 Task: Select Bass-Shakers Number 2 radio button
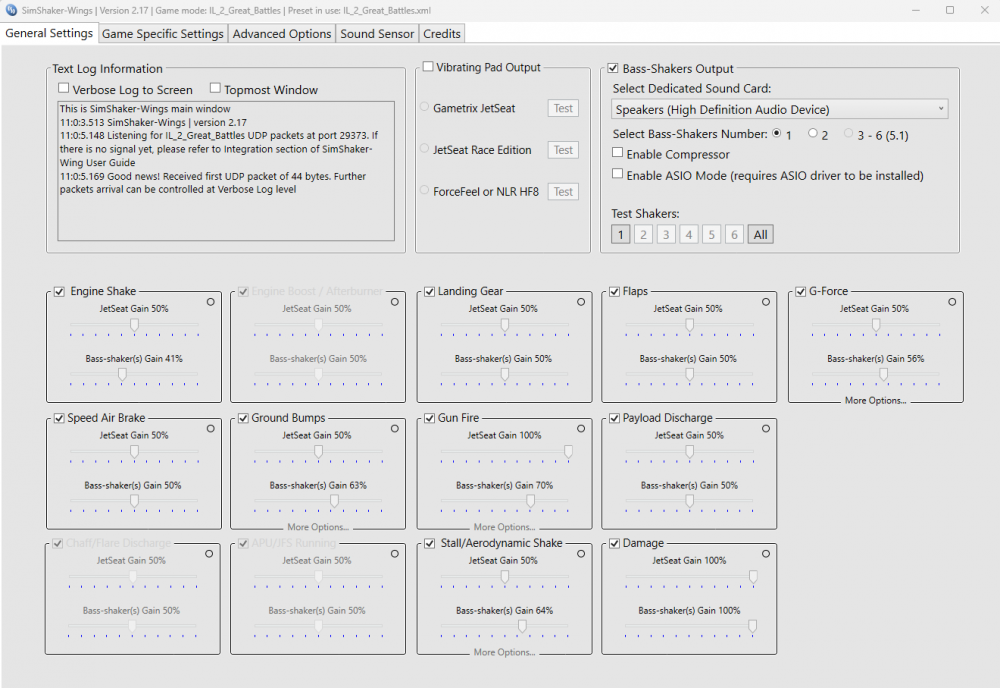(811, 134)
